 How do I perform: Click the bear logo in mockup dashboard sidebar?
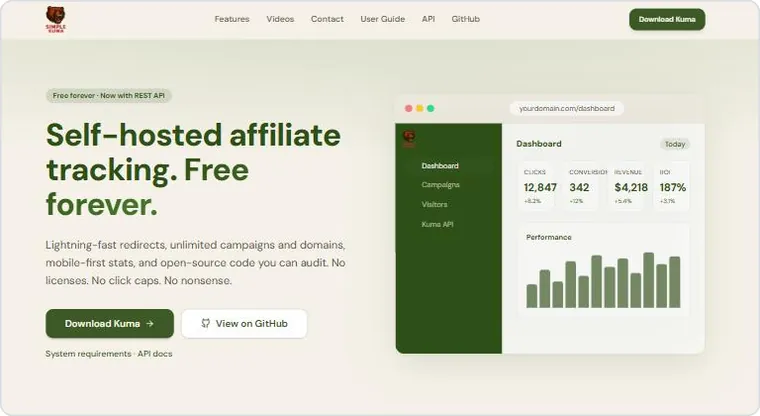point(409,139)
